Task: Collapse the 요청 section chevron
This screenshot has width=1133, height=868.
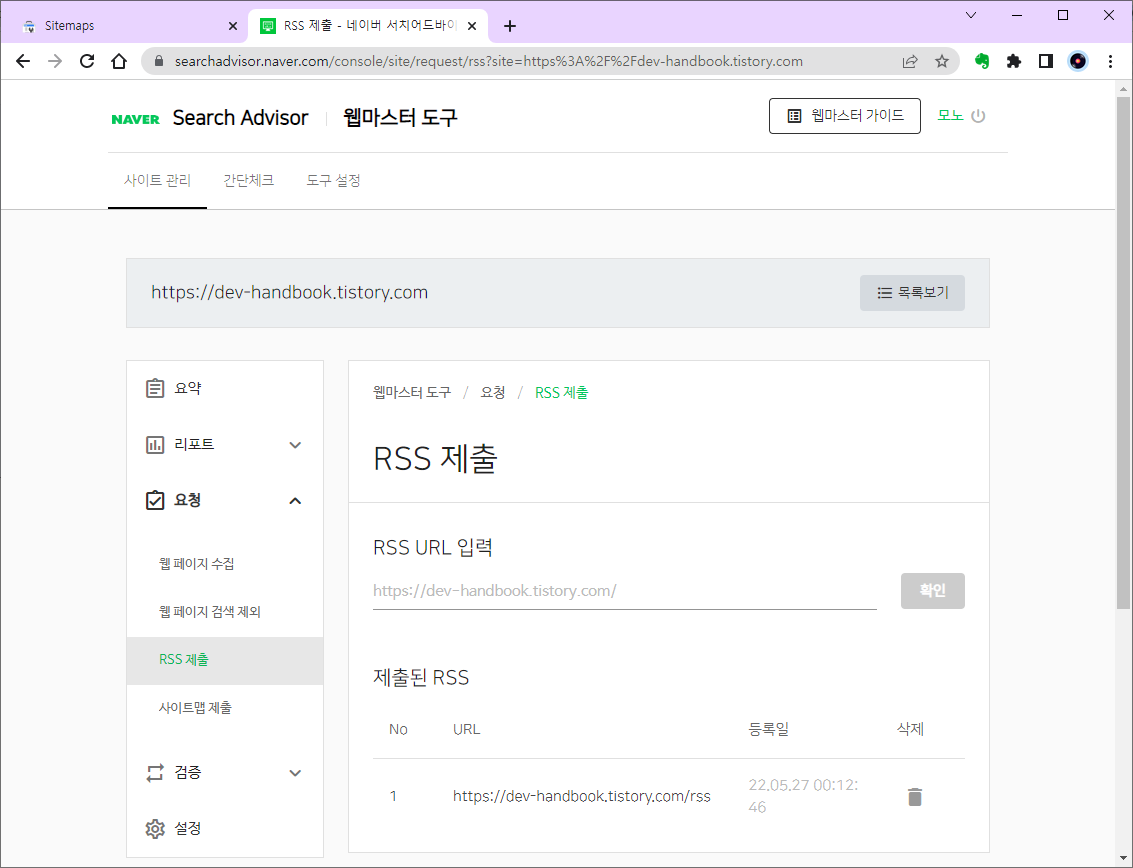Action: [295, 500]
